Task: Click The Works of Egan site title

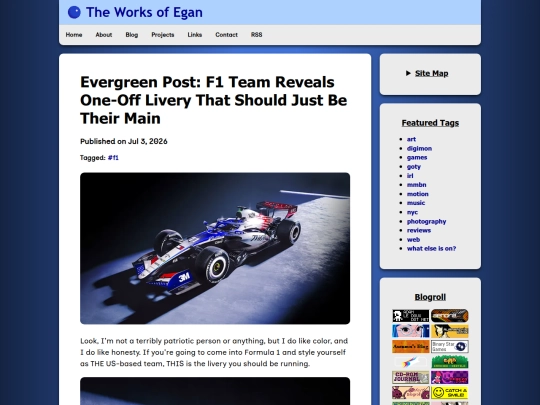Action: point(144,12)
